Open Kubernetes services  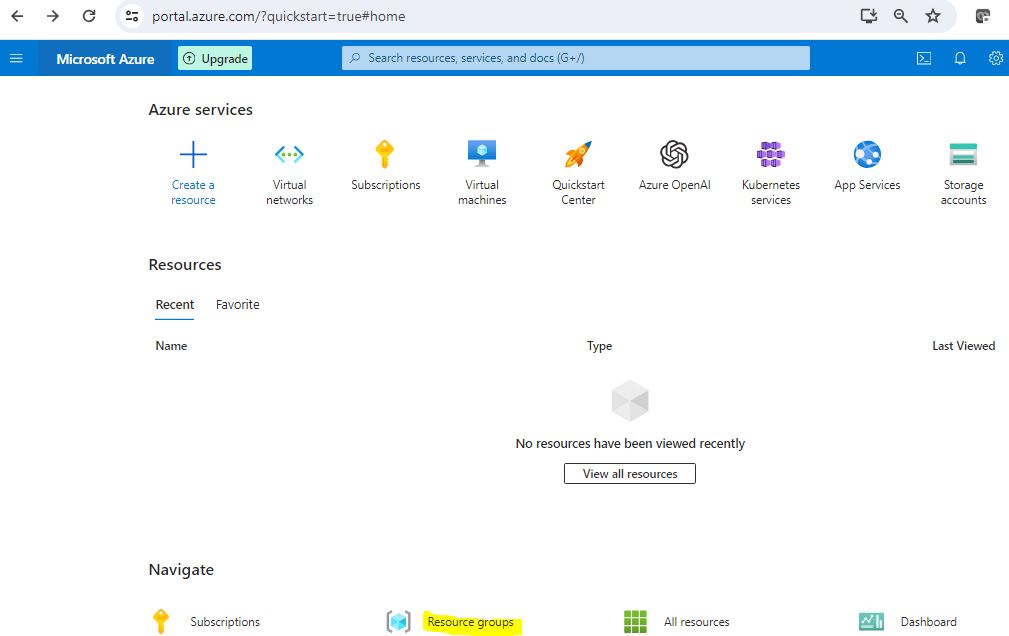click(x=770, y=155)
